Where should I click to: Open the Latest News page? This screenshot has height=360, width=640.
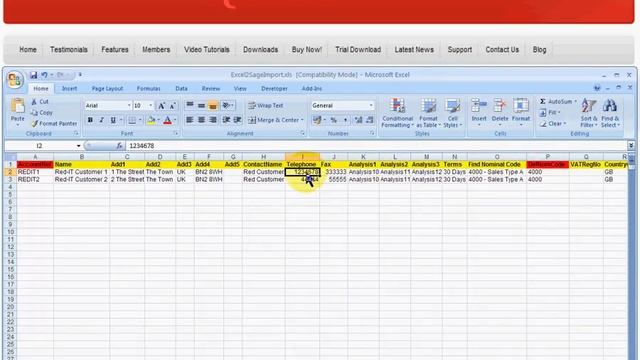click(414, 50)
